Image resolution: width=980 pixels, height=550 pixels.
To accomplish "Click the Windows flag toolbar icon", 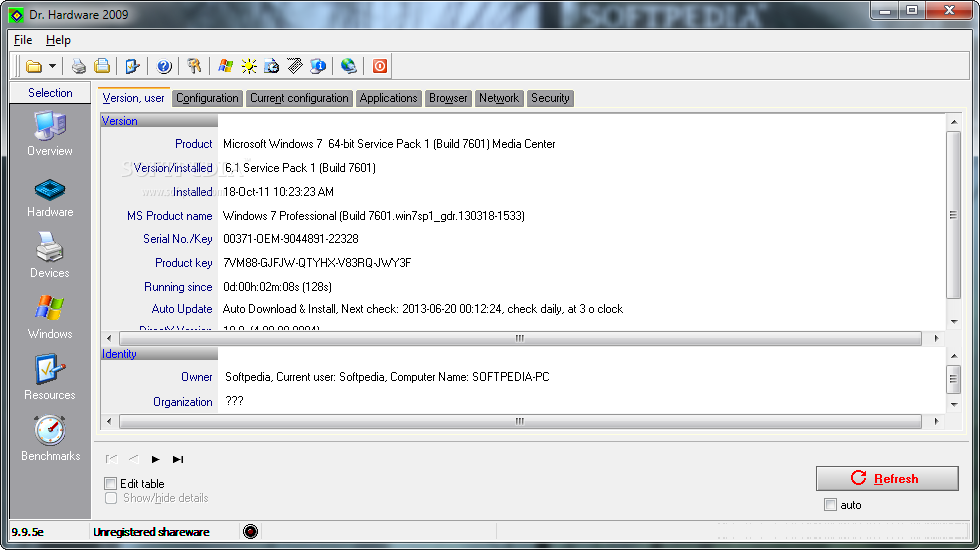I will click(x=225, y=66).
